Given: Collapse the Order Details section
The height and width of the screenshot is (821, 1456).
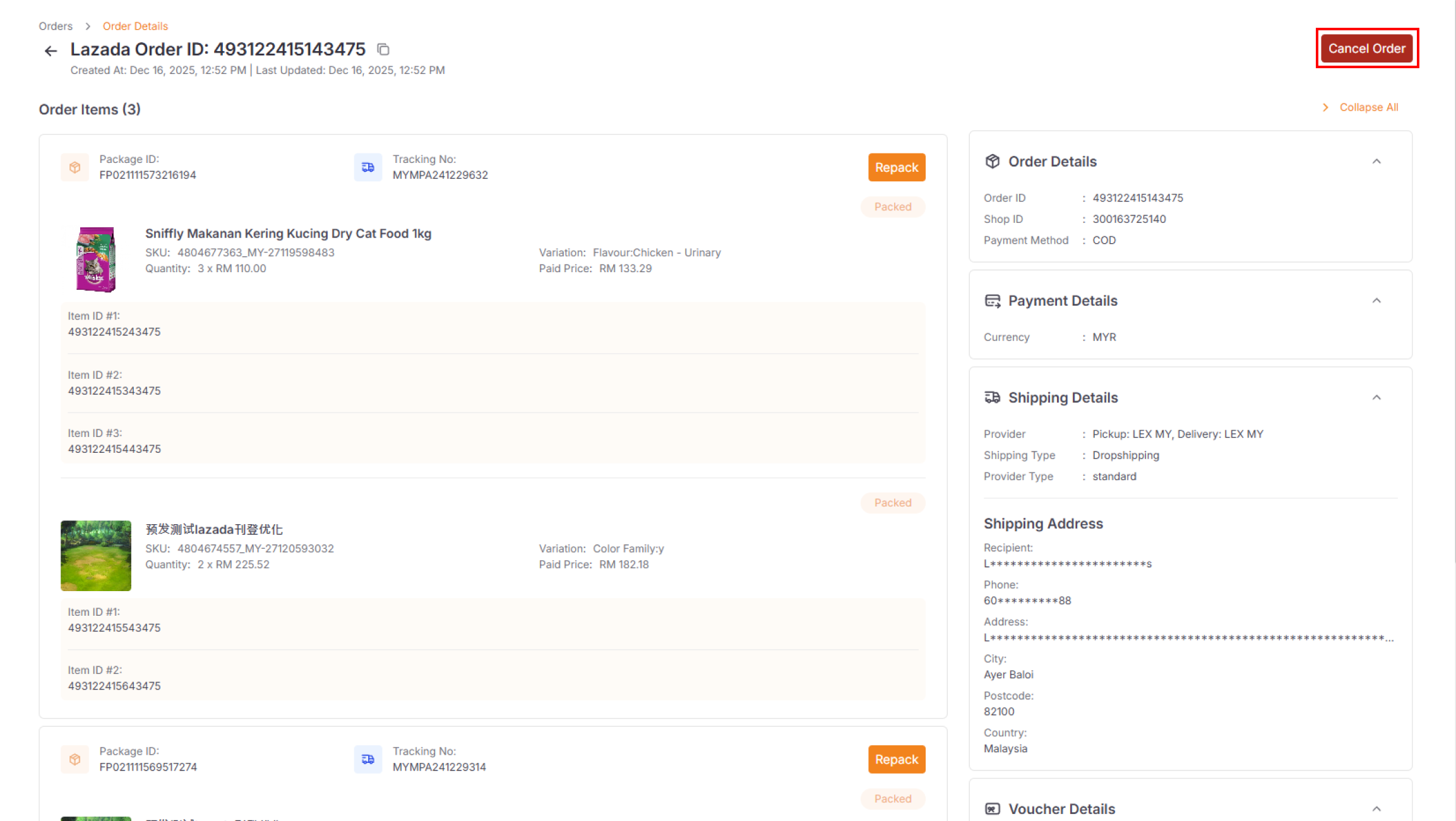Looking at the screenshot, I should 1377,161.
